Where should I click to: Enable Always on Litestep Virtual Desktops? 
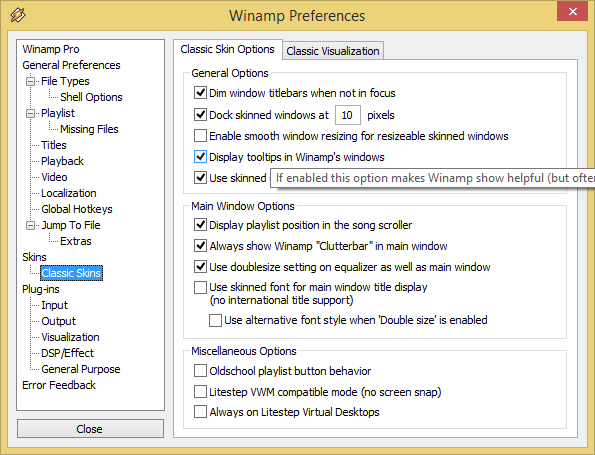coord(200,412)
